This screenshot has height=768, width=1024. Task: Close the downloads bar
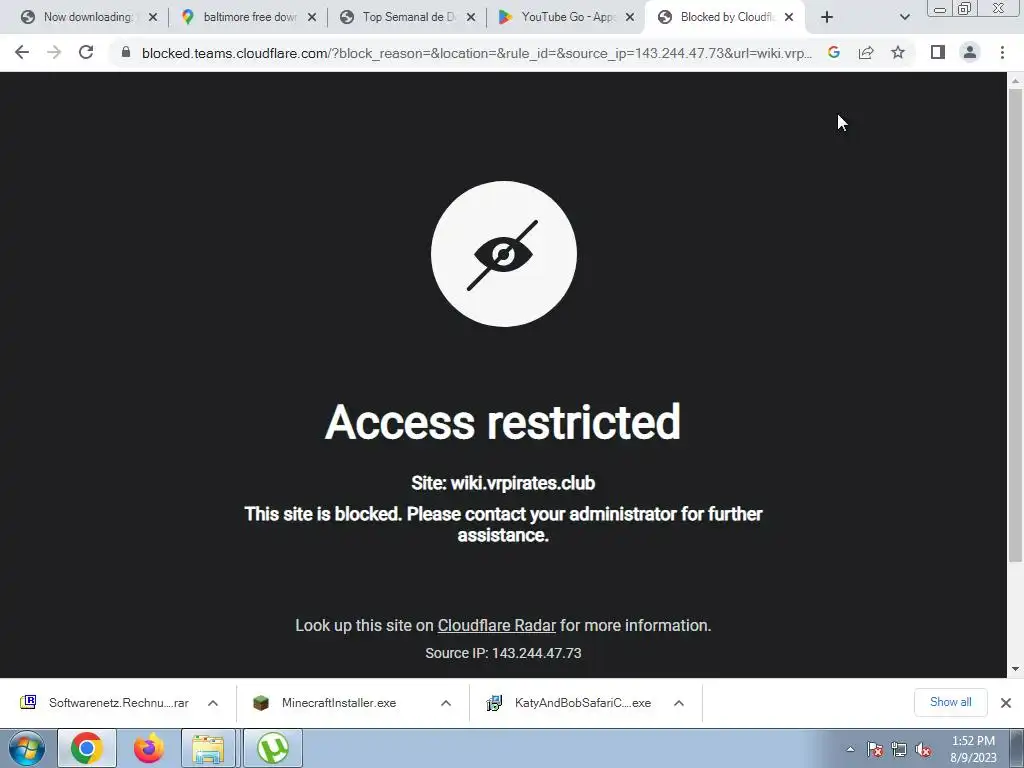1006,703
